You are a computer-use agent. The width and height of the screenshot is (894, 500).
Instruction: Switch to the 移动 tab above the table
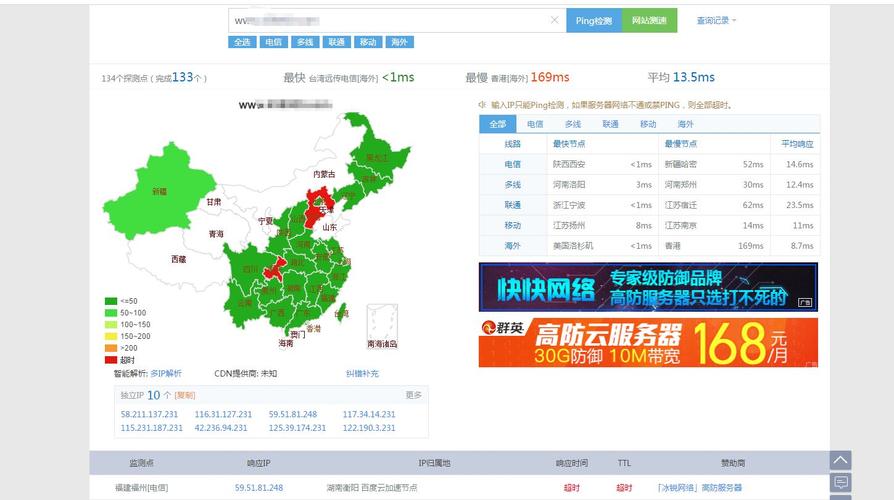(x=648, y=124)
